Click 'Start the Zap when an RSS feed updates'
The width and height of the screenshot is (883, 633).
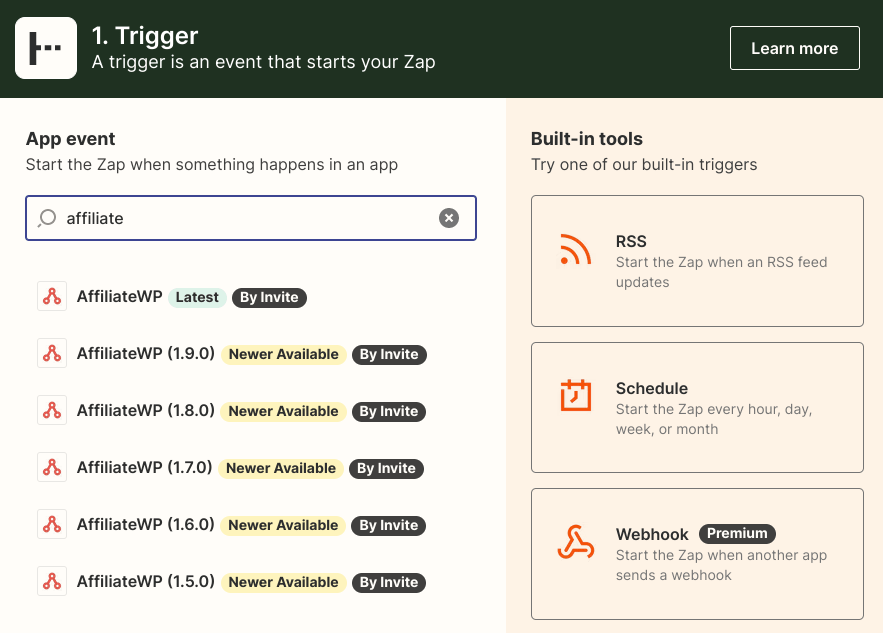[x=721, y=272]
